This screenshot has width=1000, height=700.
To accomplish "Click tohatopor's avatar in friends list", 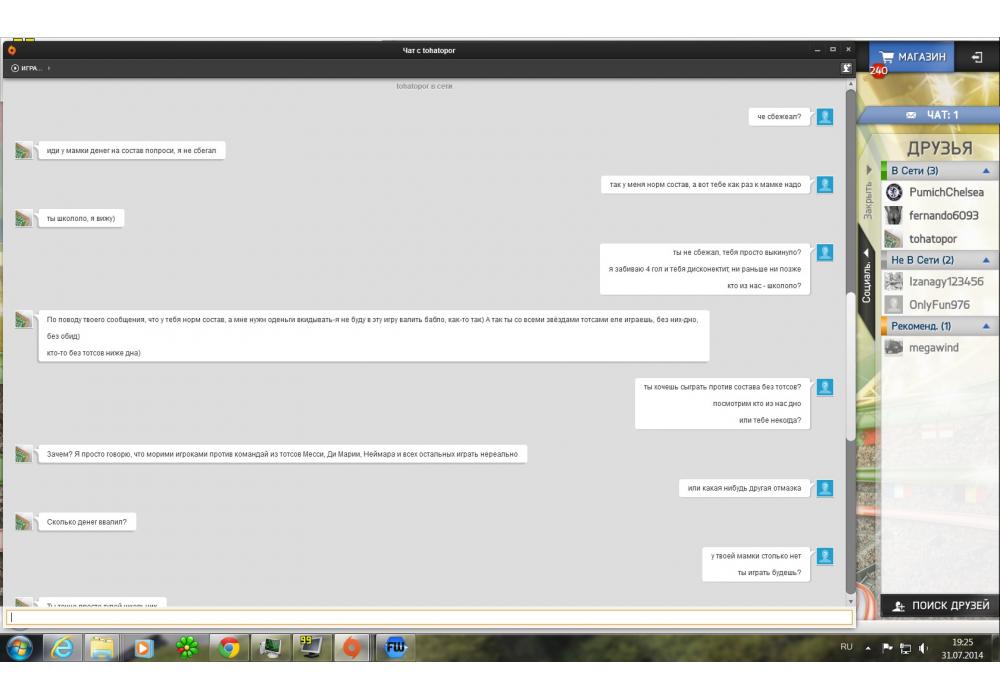I will coord(893,239).
